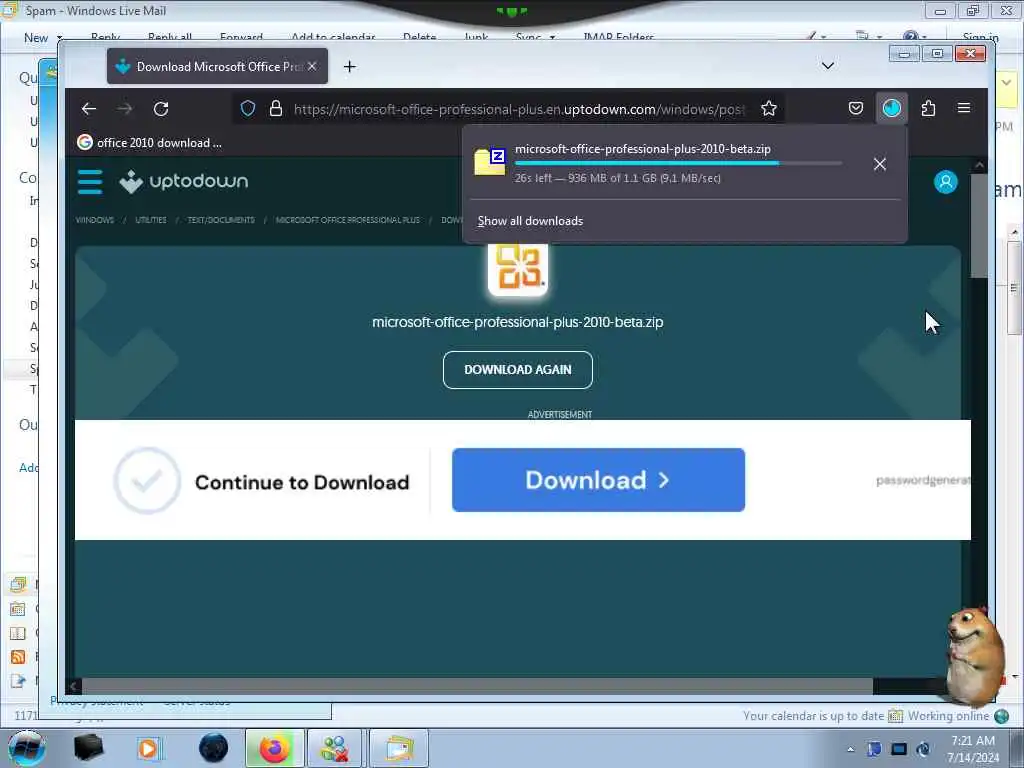Click Delete in the Windows Live Mail toolbar
The width and height of the screenshot is (1024, 768).
[419, 37]
